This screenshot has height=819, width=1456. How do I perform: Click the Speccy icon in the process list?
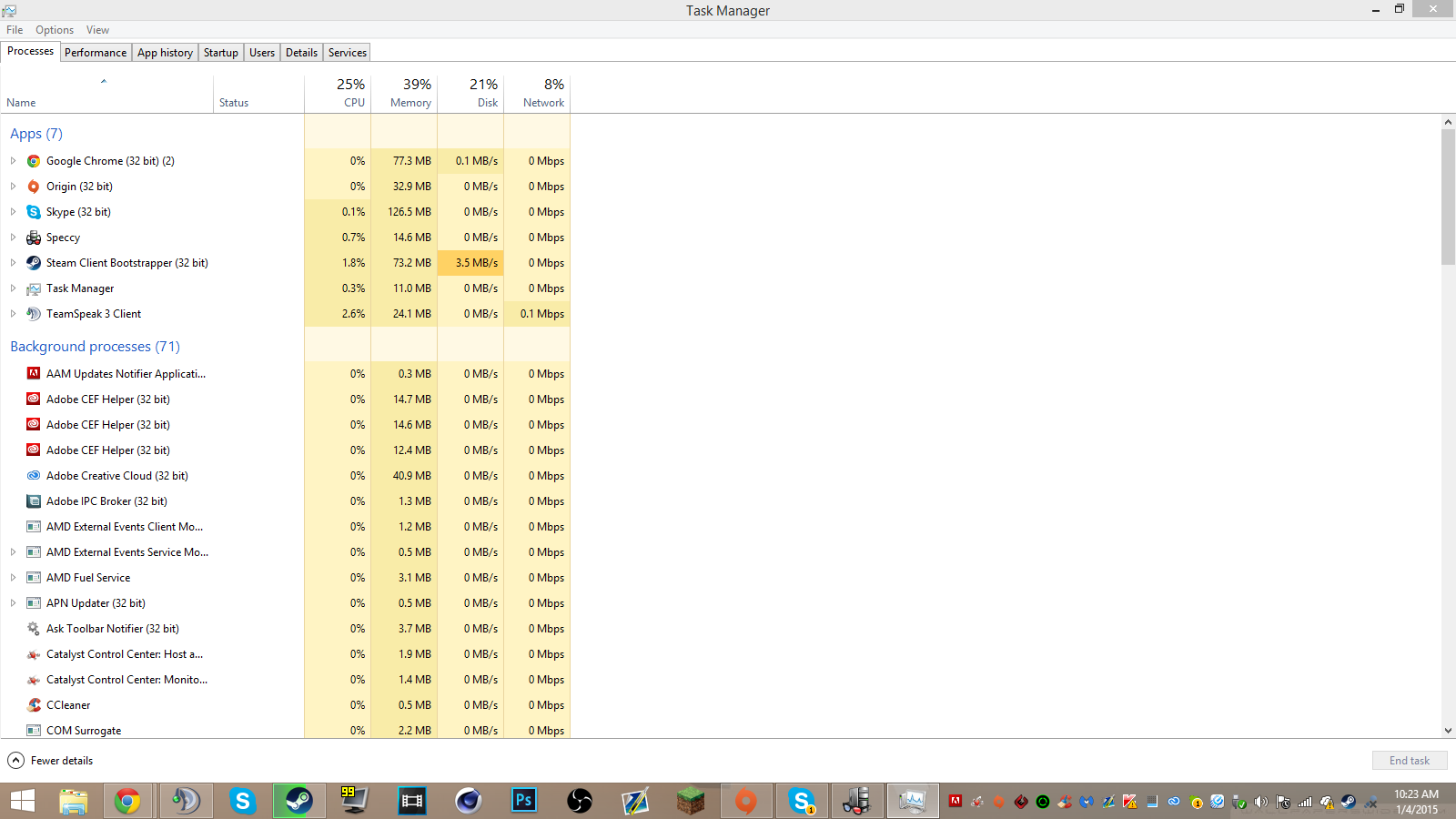[34, 238]
